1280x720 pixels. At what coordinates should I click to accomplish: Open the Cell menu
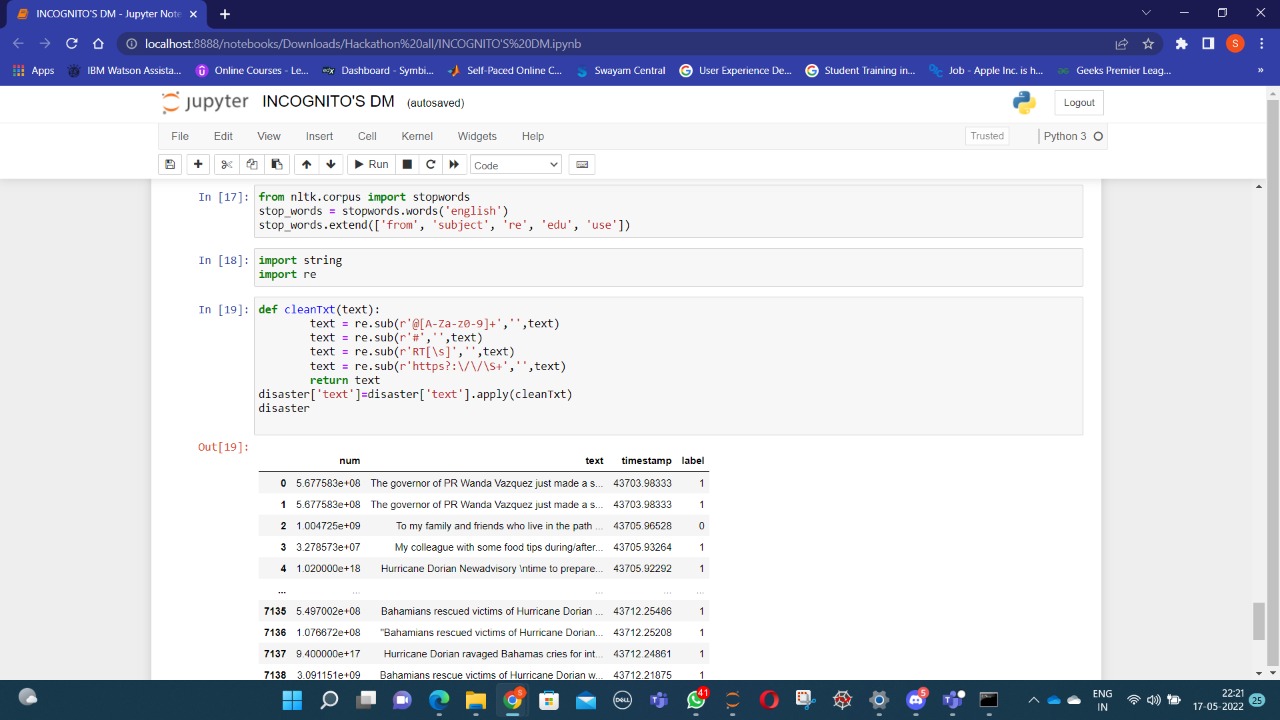pos(367,136)
